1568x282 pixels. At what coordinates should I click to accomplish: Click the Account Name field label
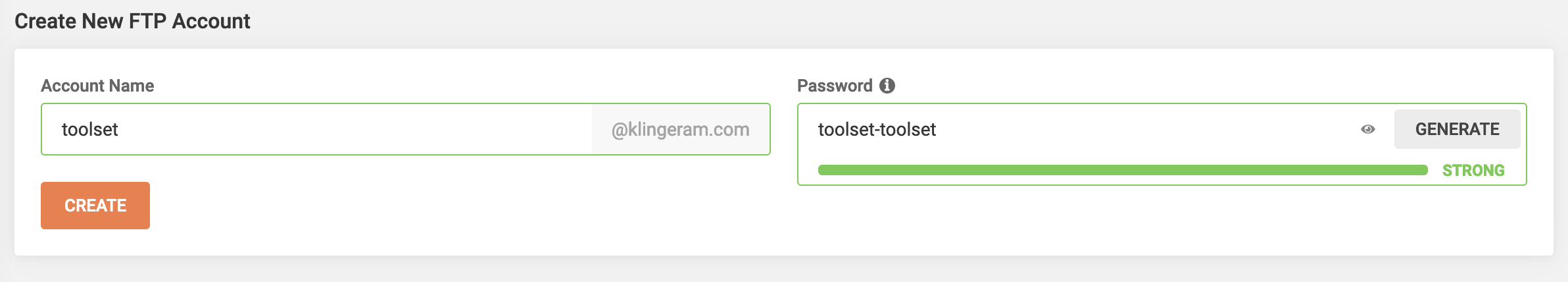pos(97,86)
